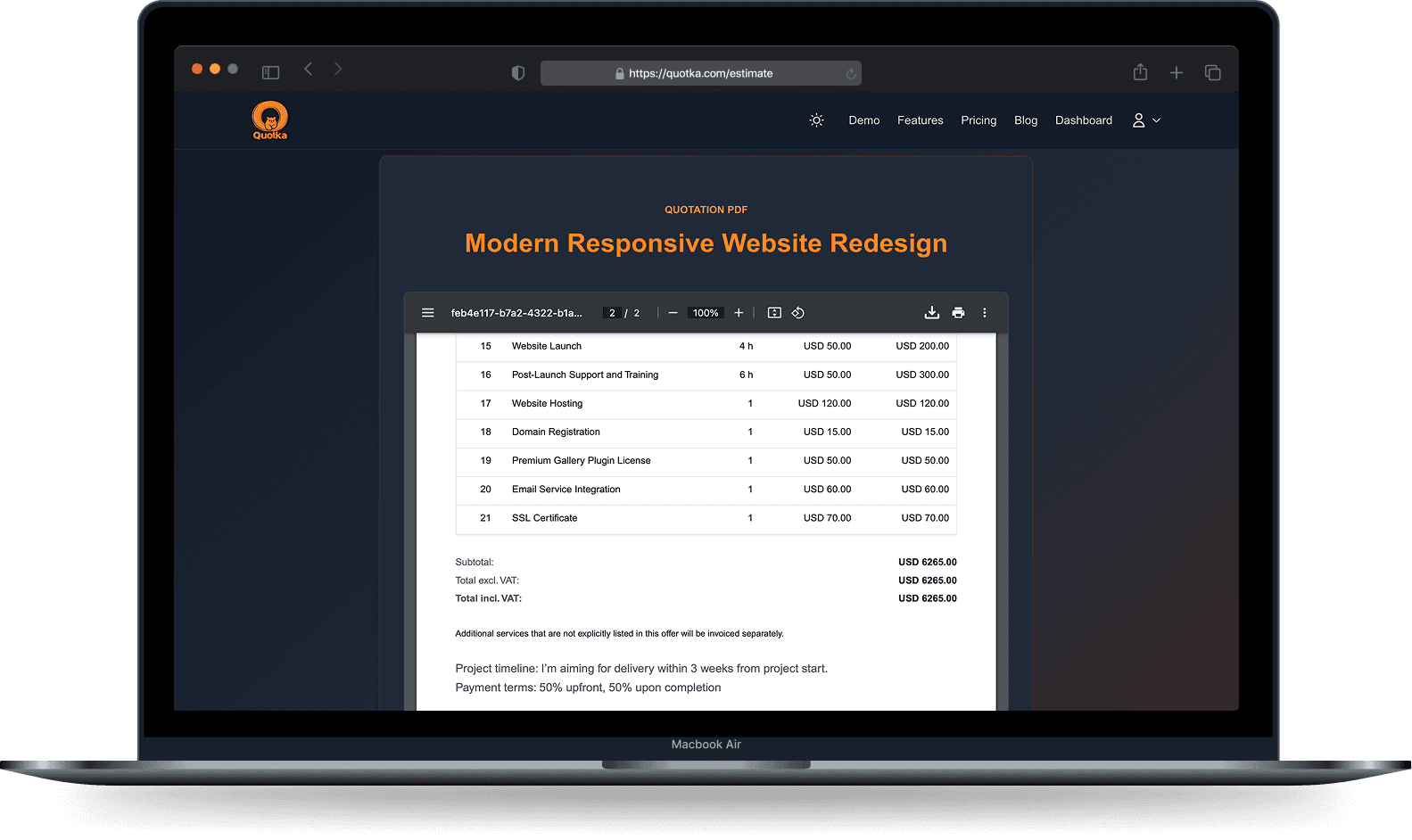
Task: Open browser tab overview
Action: (x=1212, y=72)
